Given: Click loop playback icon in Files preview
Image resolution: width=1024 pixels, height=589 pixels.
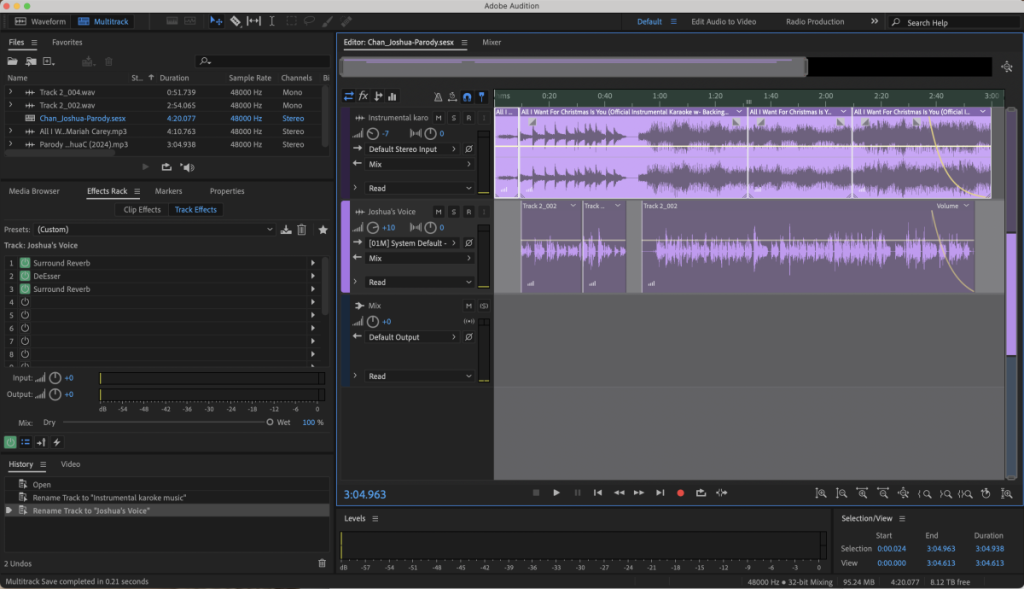Looking at the screenshot, I should (x=167, y=167).
